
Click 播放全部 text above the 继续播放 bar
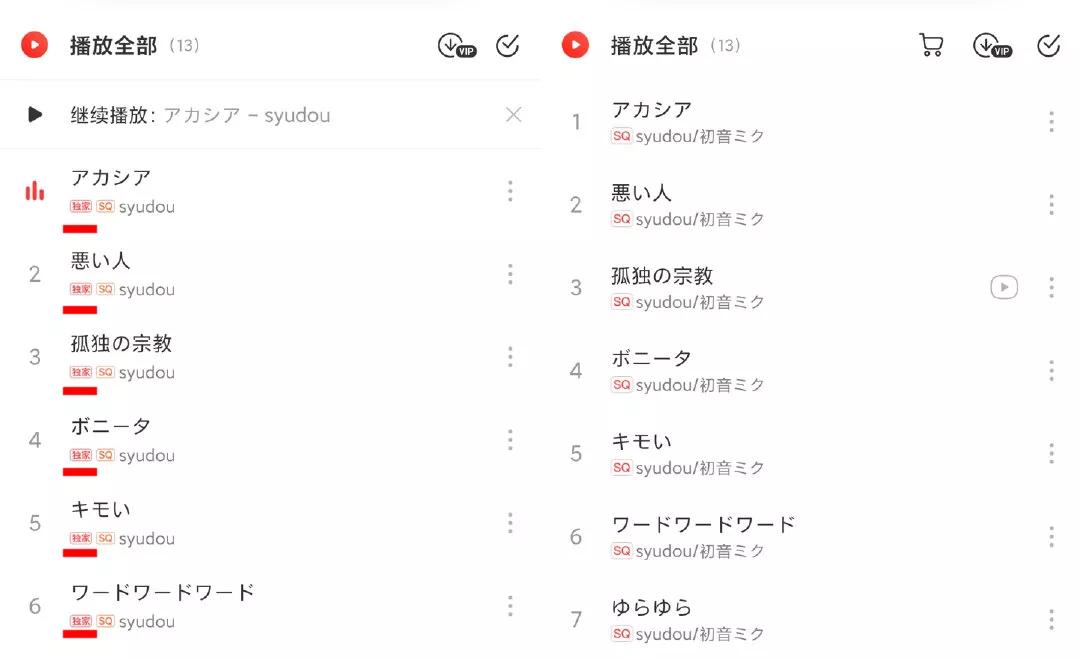click(113, 46)
